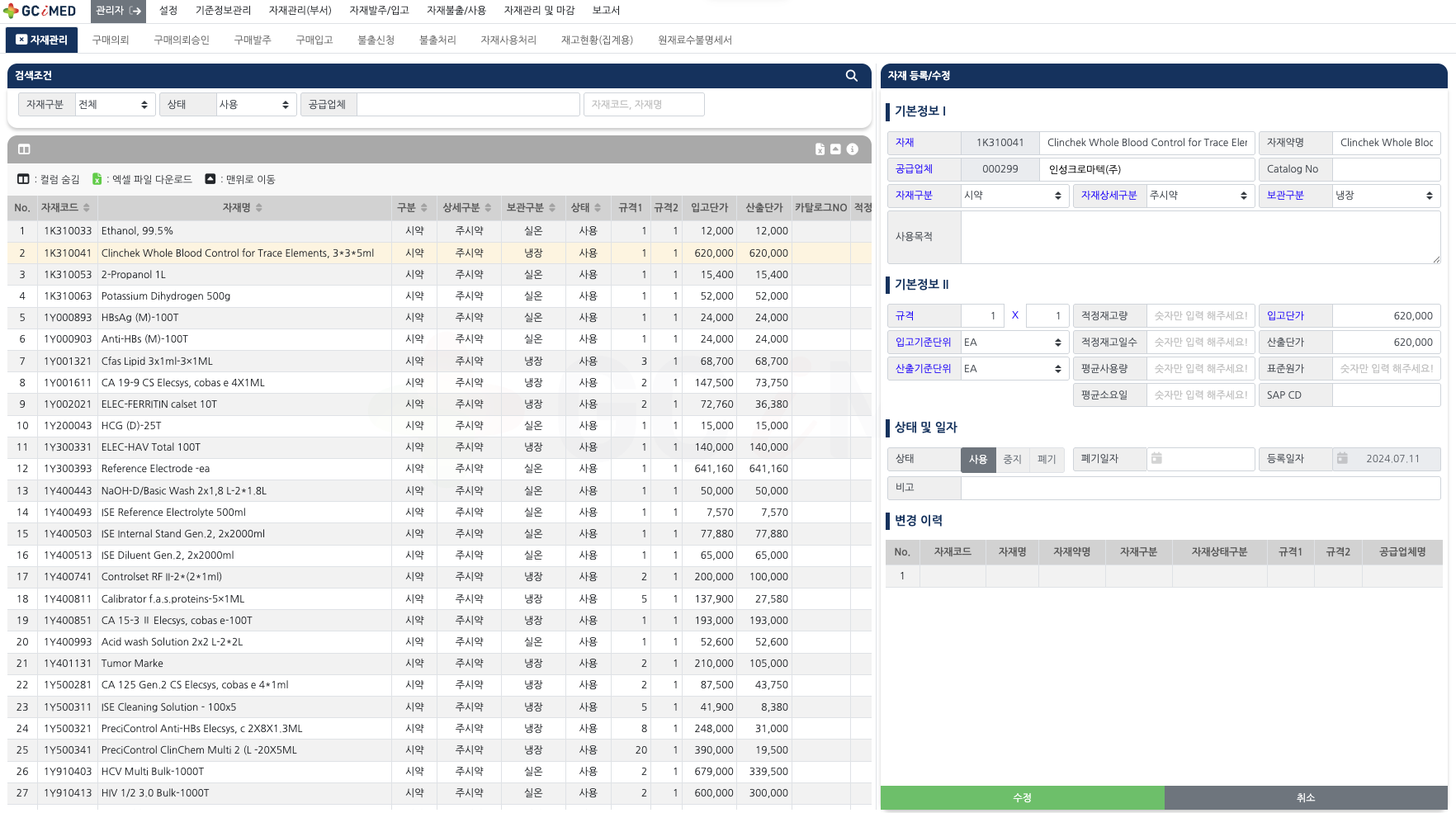Click the move-to-top icon in table toolbar
This screenshot has height=813, width=1456.
835,149
